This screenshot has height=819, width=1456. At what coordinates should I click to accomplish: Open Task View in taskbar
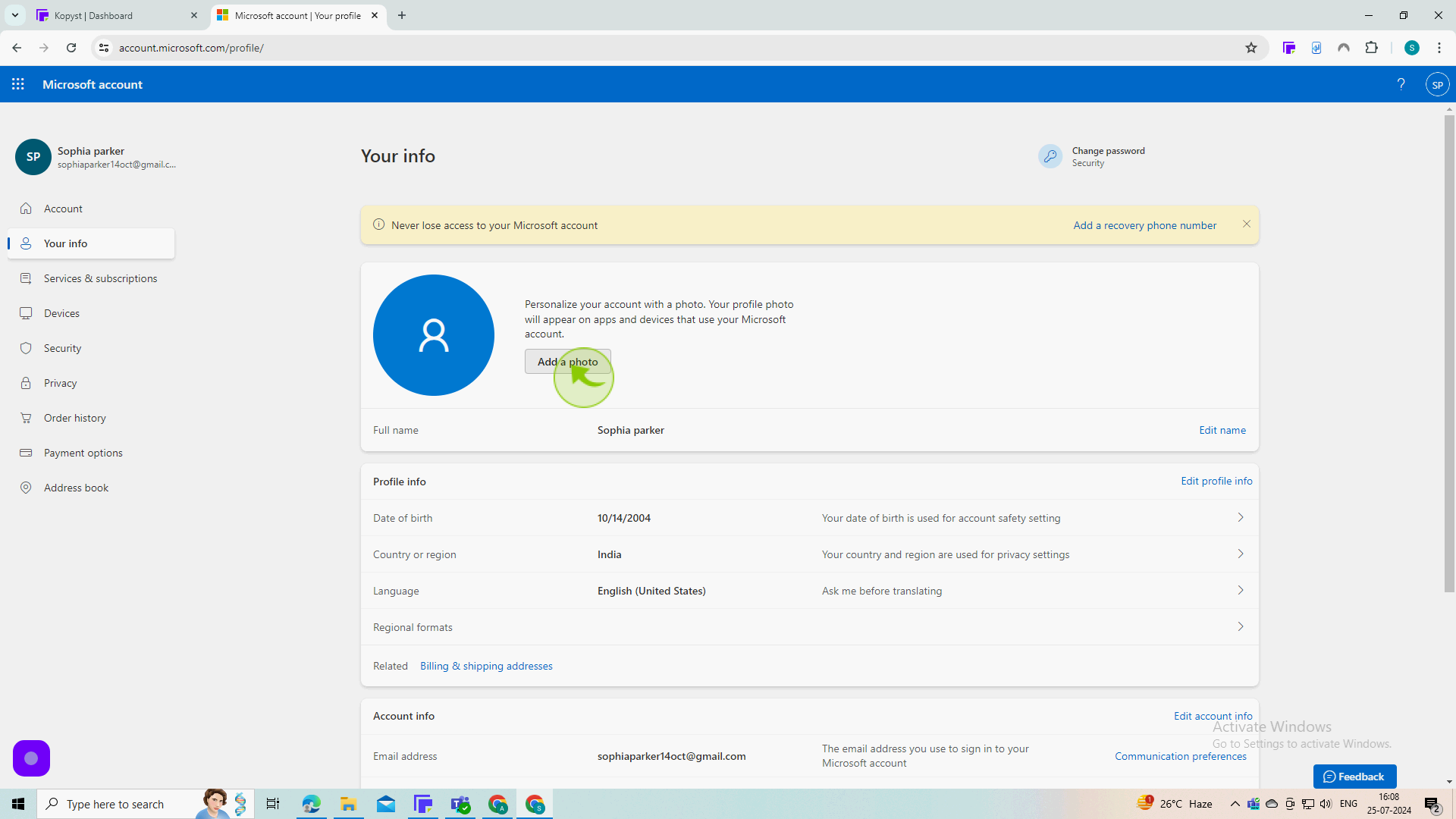[273, 804]
